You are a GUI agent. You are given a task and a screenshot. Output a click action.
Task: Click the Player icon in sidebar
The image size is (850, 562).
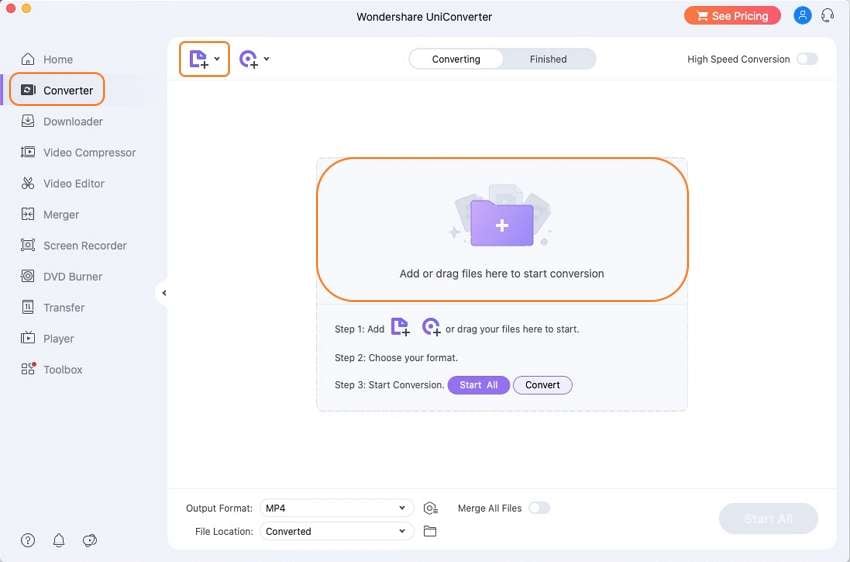coord(28,338)
